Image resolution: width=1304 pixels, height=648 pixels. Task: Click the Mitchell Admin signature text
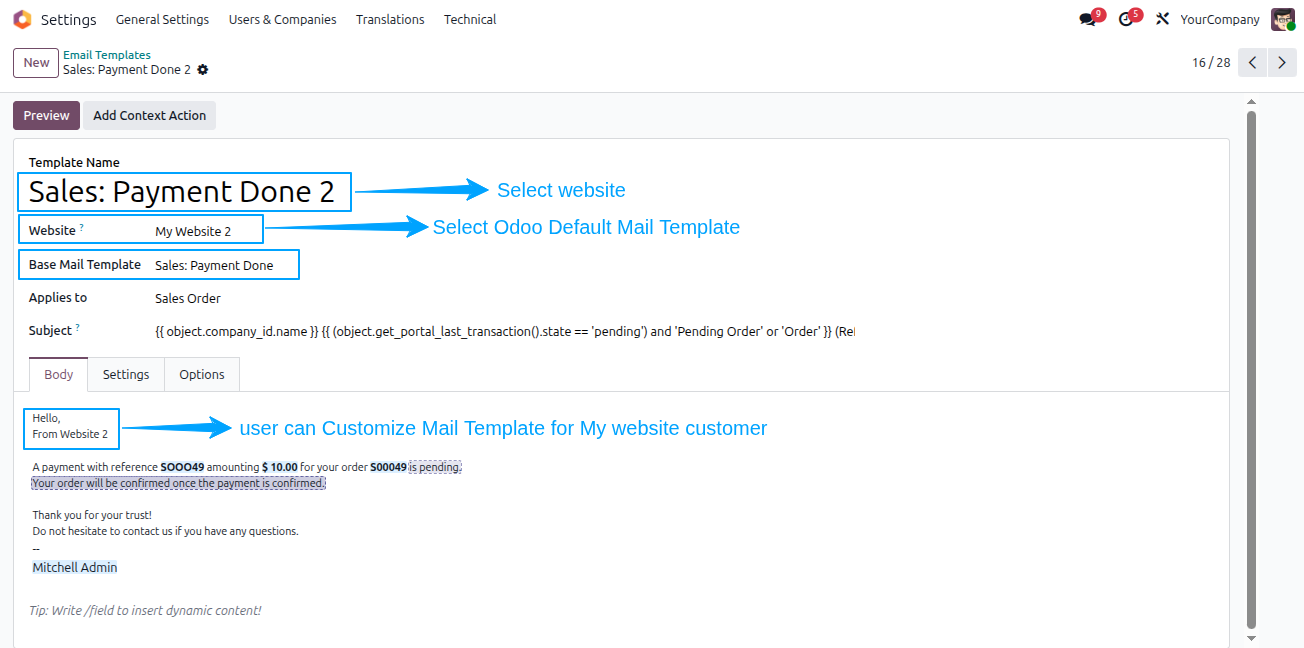[75, 567]
